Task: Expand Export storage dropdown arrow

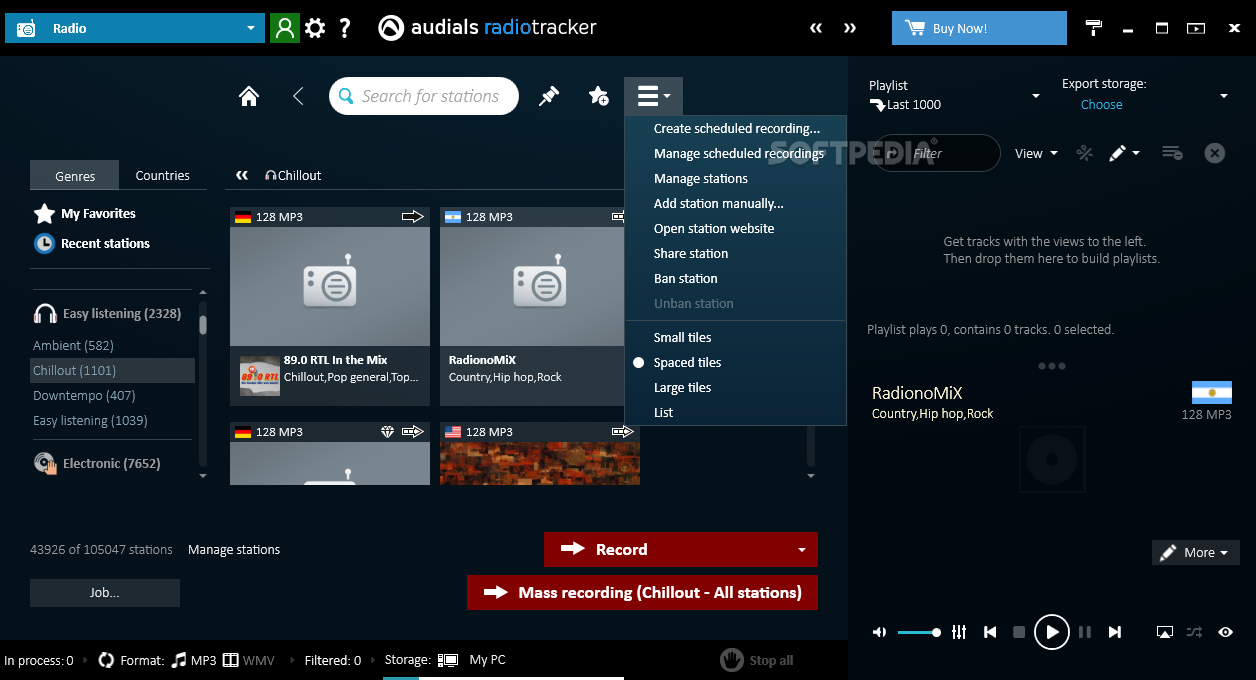Action: pyautogui.click(x=1223, y=96)
